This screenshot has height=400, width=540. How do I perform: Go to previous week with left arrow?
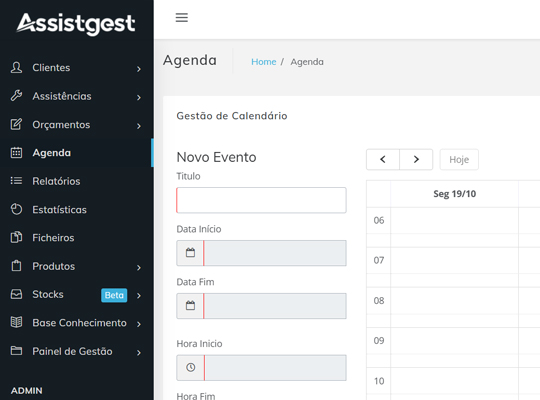pos(383,159)
